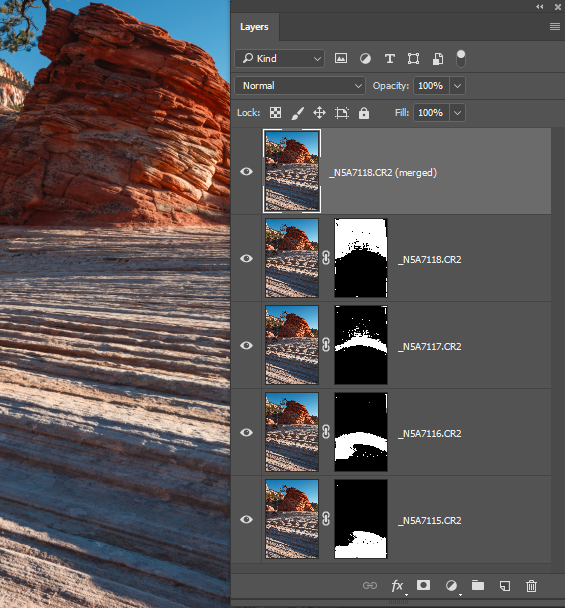Filter for shape layers icon
The width and height of the screenshot is (565, 608).
(x=413, y=59)
